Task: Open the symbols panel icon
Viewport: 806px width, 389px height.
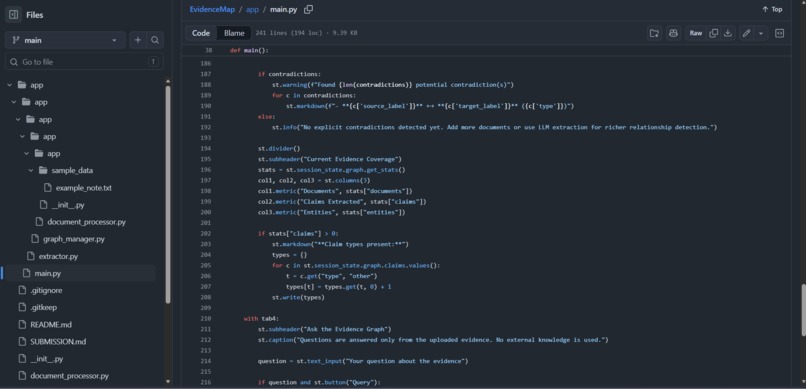Action: 779,33
